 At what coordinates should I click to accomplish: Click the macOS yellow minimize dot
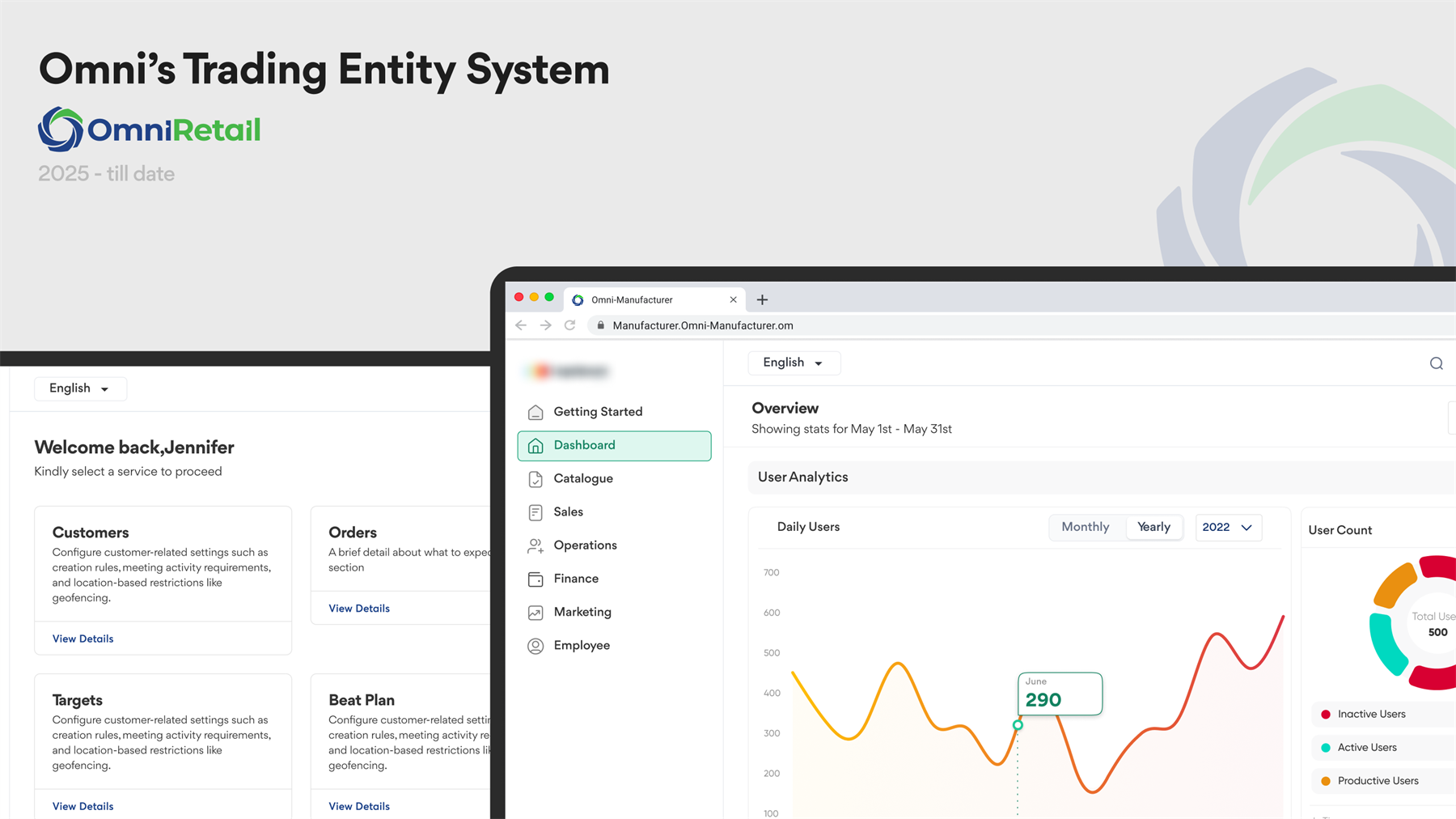tap(534, 297)
